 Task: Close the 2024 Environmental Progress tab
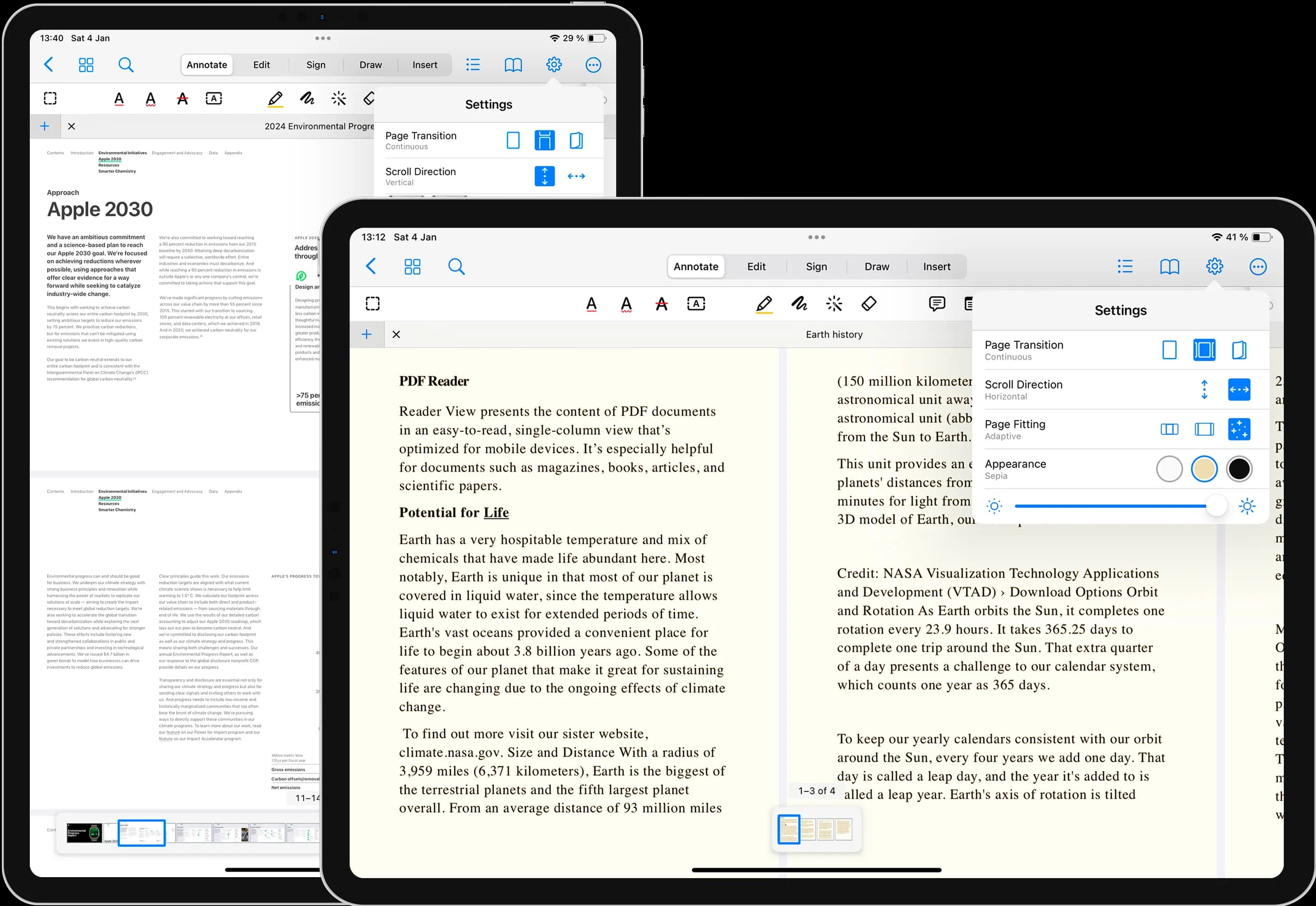(x=72, y=126)
